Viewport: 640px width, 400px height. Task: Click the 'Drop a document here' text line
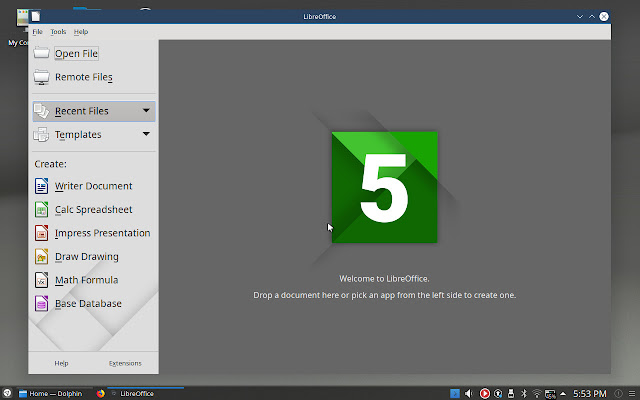click(384, 295)
